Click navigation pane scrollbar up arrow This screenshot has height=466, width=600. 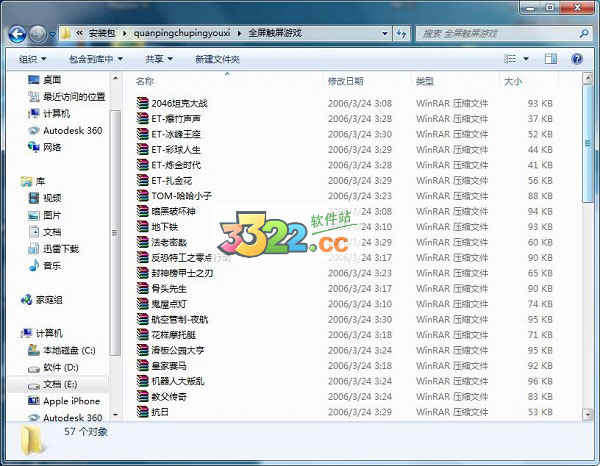tap(116, 78)
